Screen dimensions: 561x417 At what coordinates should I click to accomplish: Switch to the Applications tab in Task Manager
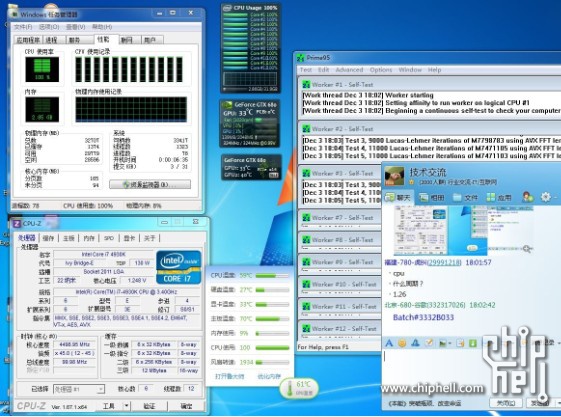(28, 40)
